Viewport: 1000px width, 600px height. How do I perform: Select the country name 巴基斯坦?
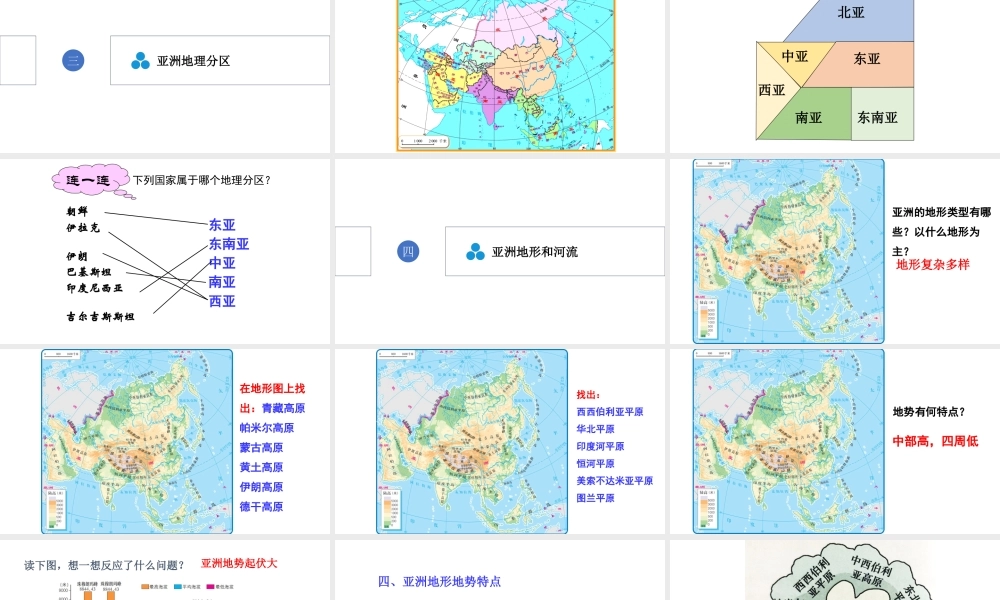click(x=89, y=272)
